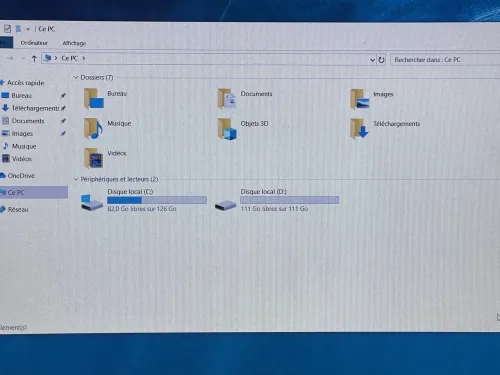Viewport: 500px width, 375px height.
Task: Click the Musique label in sidebar
Action: (x=24, y=146)
